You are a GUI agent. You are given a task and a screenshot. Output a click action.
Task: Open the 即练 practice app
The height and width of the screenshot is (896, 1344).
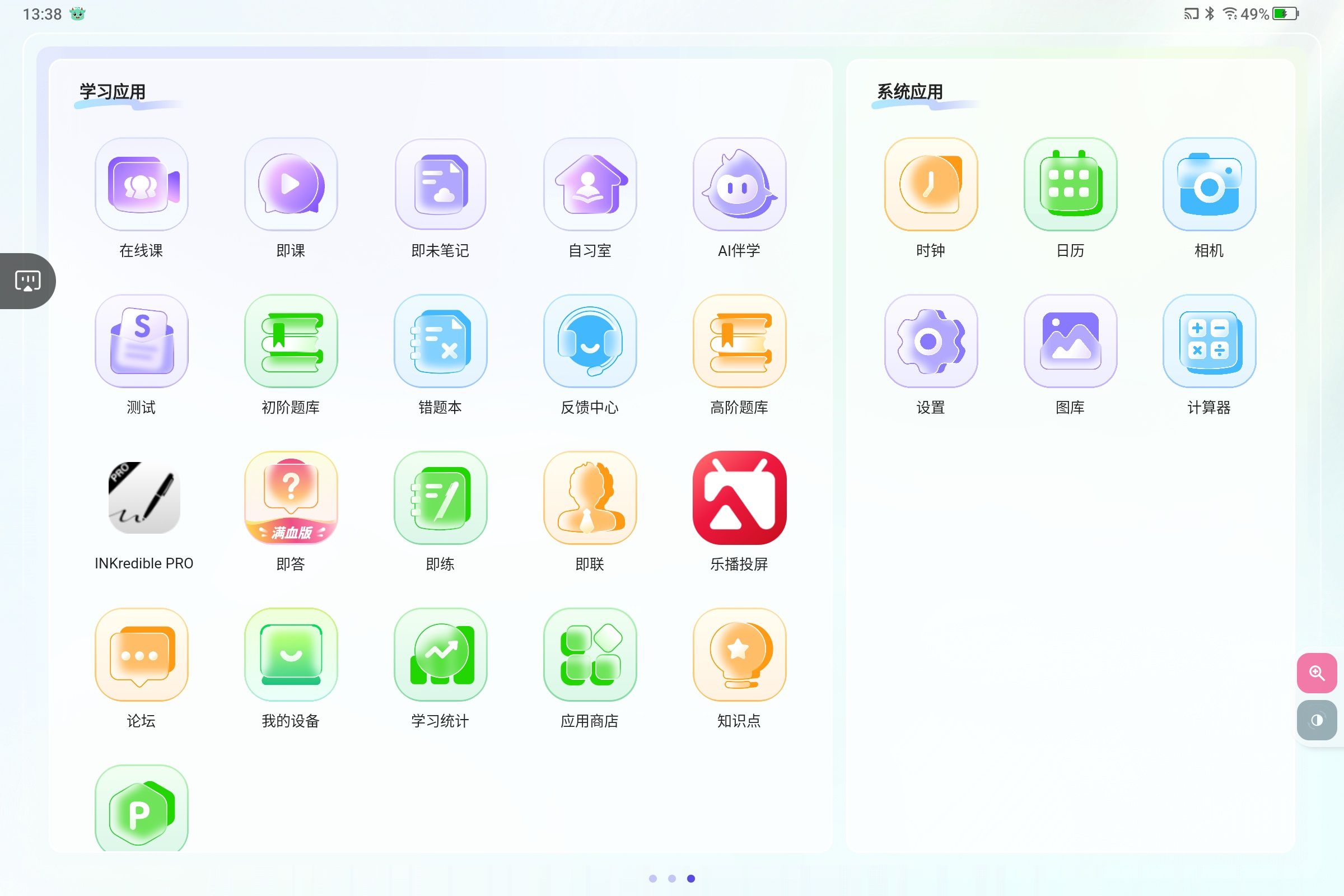click(440, 498)
